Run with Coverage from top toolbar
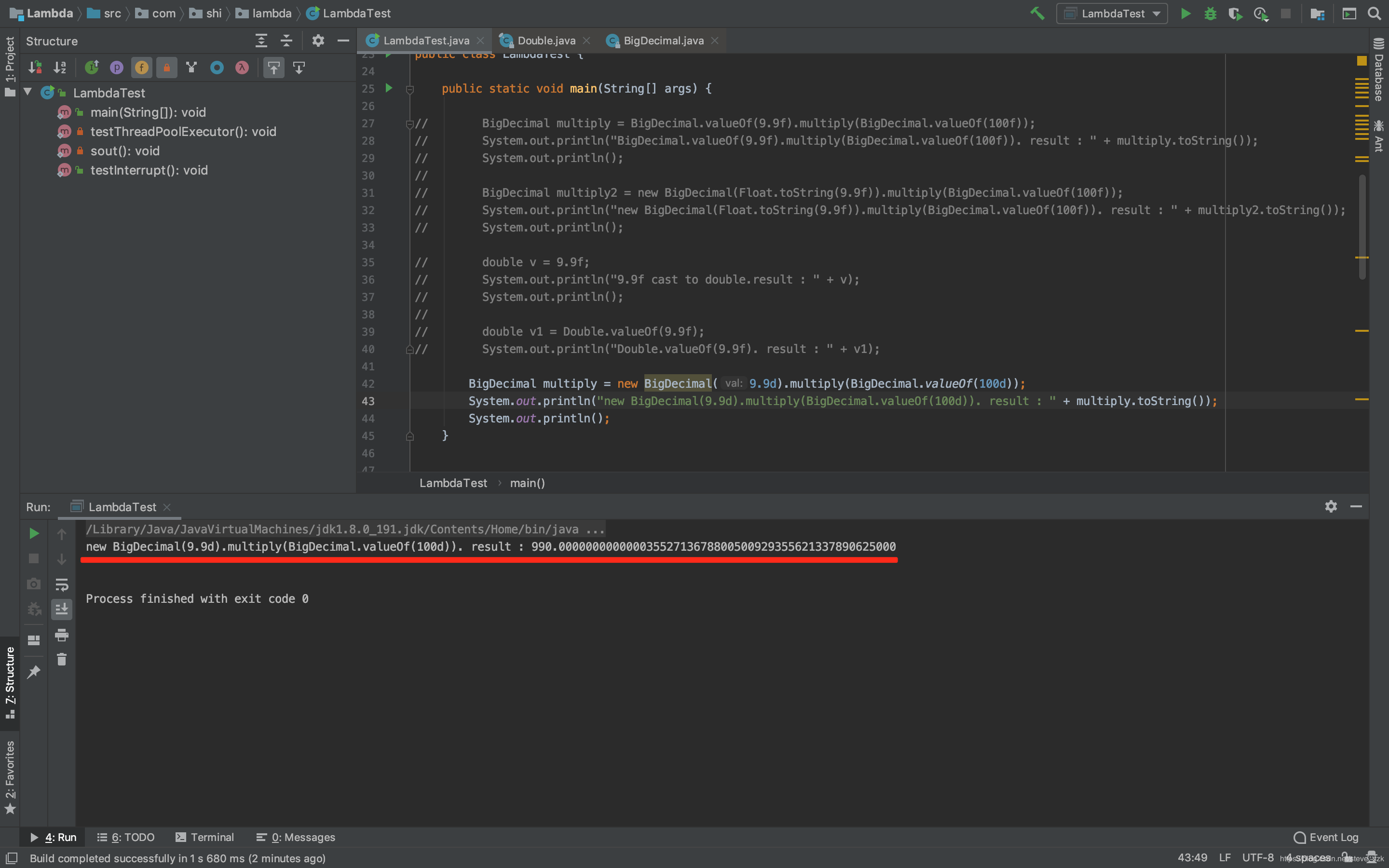This screenshot has height=868, width=1389. tap(1235, 13)
